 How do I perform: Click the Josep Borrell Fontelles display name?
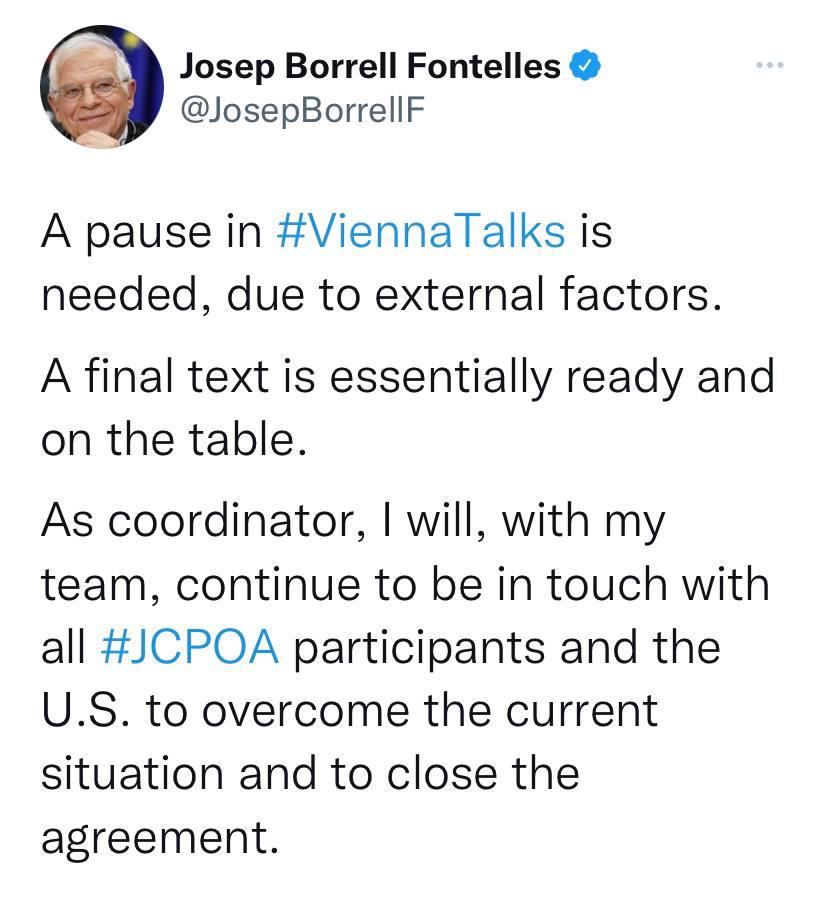pyautogui.click(x=370, y=67)
